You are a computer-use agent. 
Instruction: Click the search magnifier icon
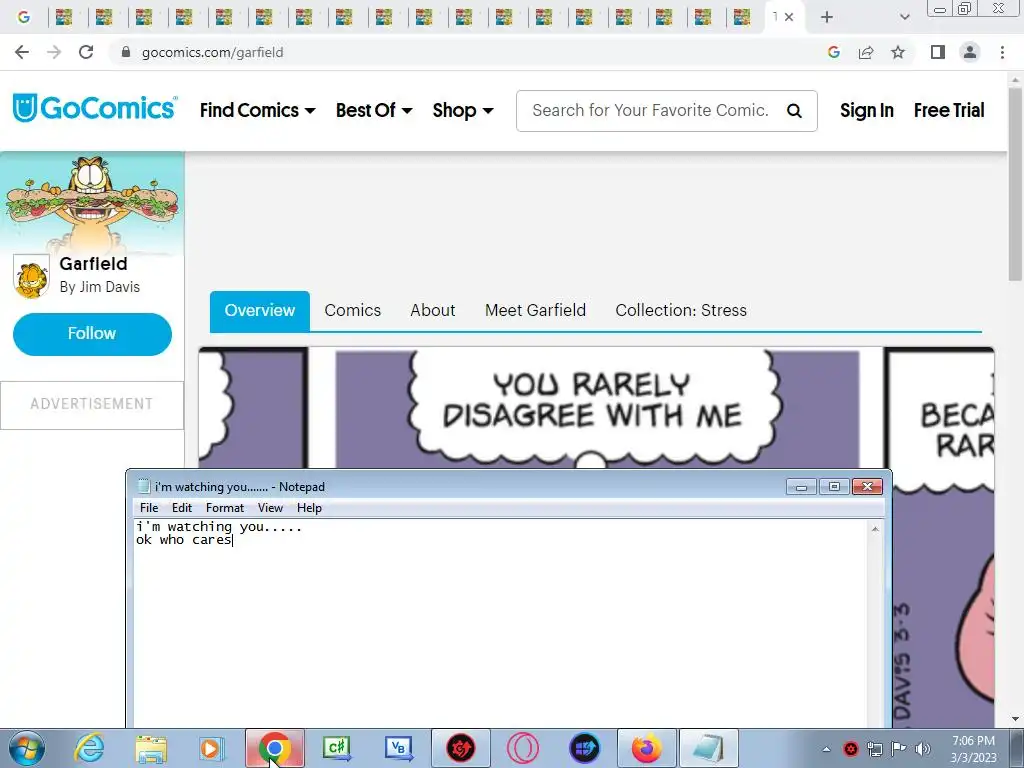794,111
